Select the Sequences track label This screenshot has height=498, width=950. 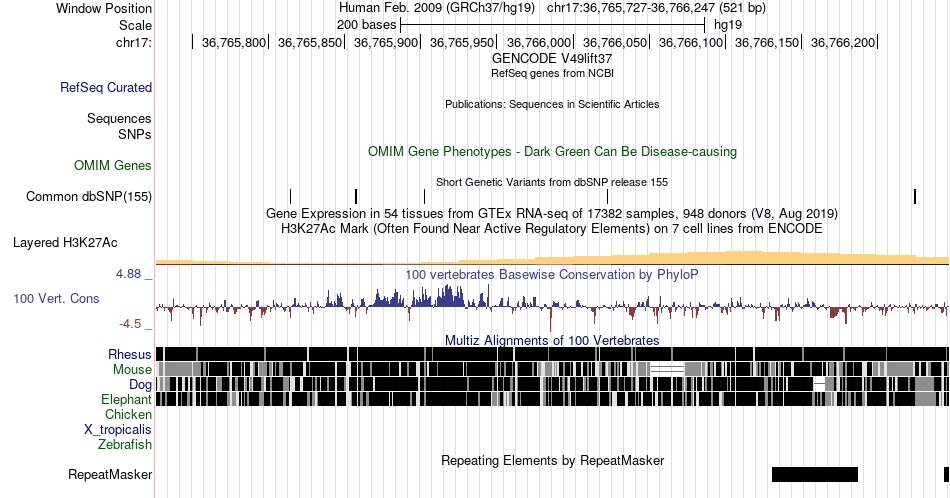pos(119,118)
